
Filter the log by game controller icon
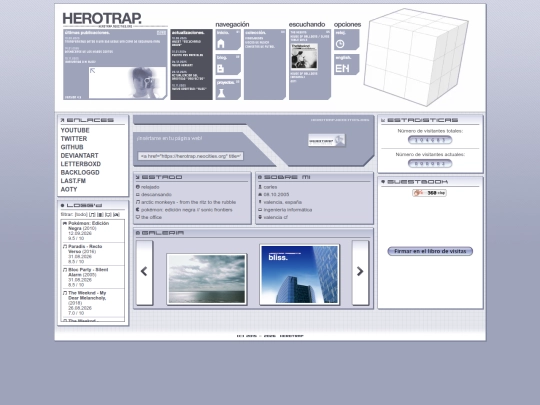point(116,215)
